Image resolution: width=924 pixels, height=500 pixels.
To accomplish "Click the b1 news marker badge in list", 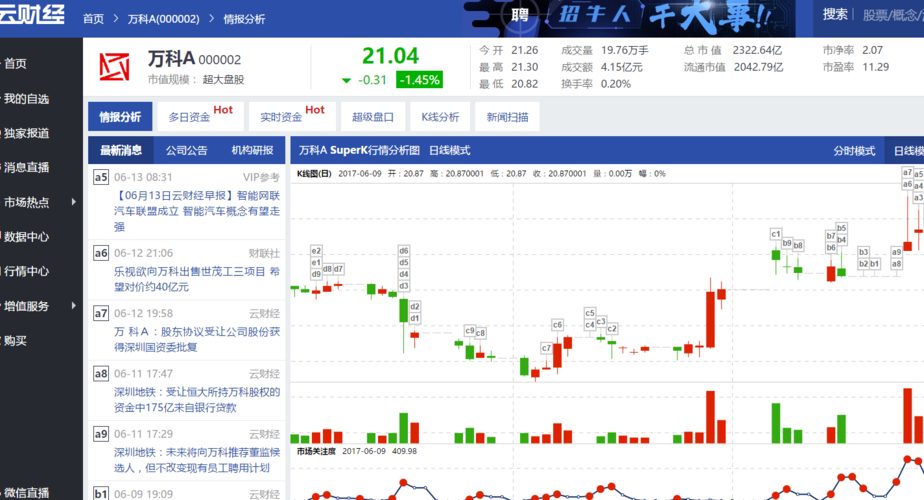I will 101,494.
